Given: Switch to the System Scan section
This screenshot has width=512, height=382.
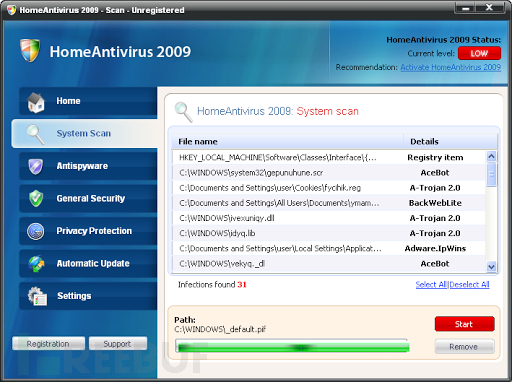Looking at the screenshot, I should coord(84,133).
